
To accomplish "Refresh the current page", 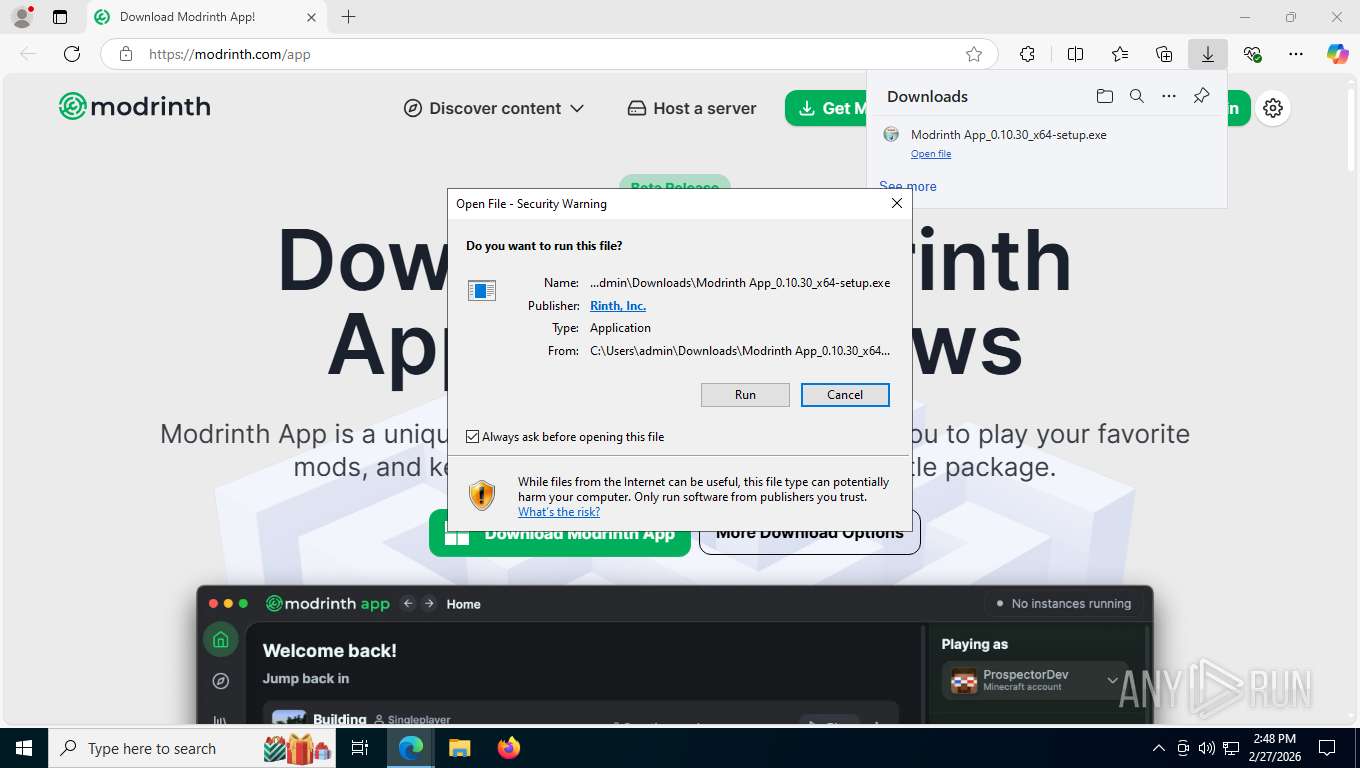I will (72, 54).
